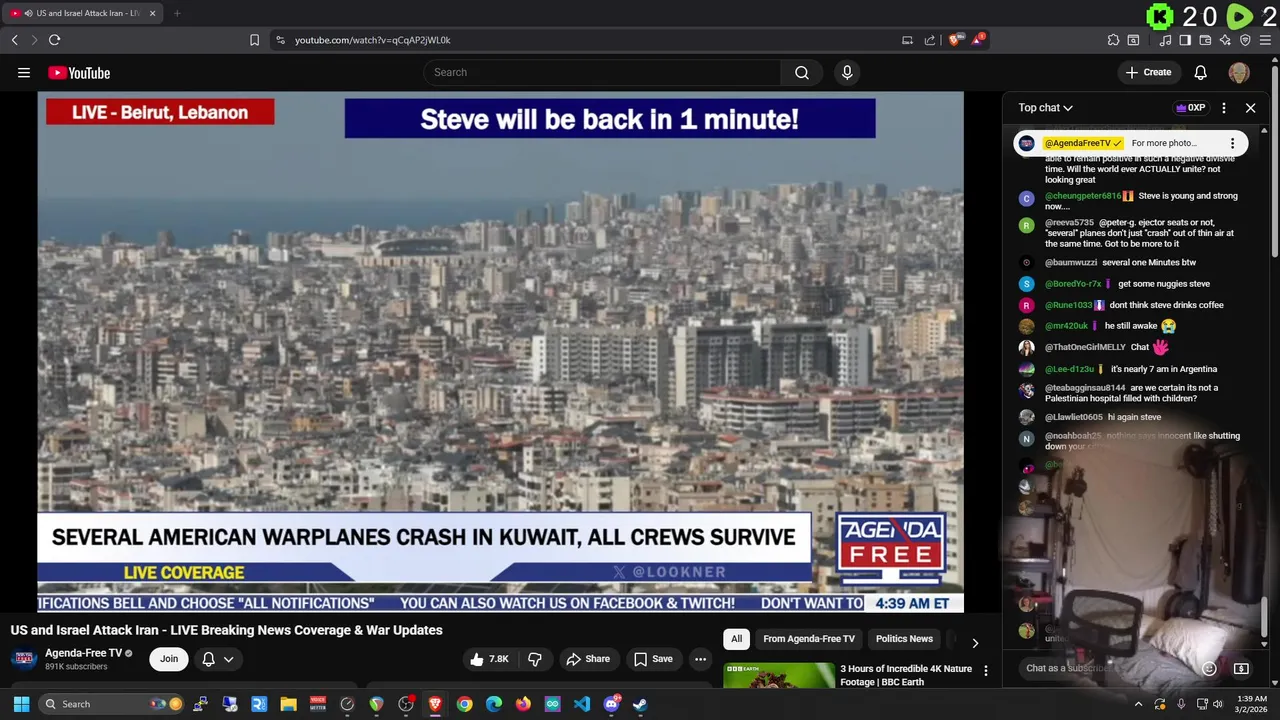View site information icon in address bar
Viewport: 1280px width, 720px height.
pos(280,40)
